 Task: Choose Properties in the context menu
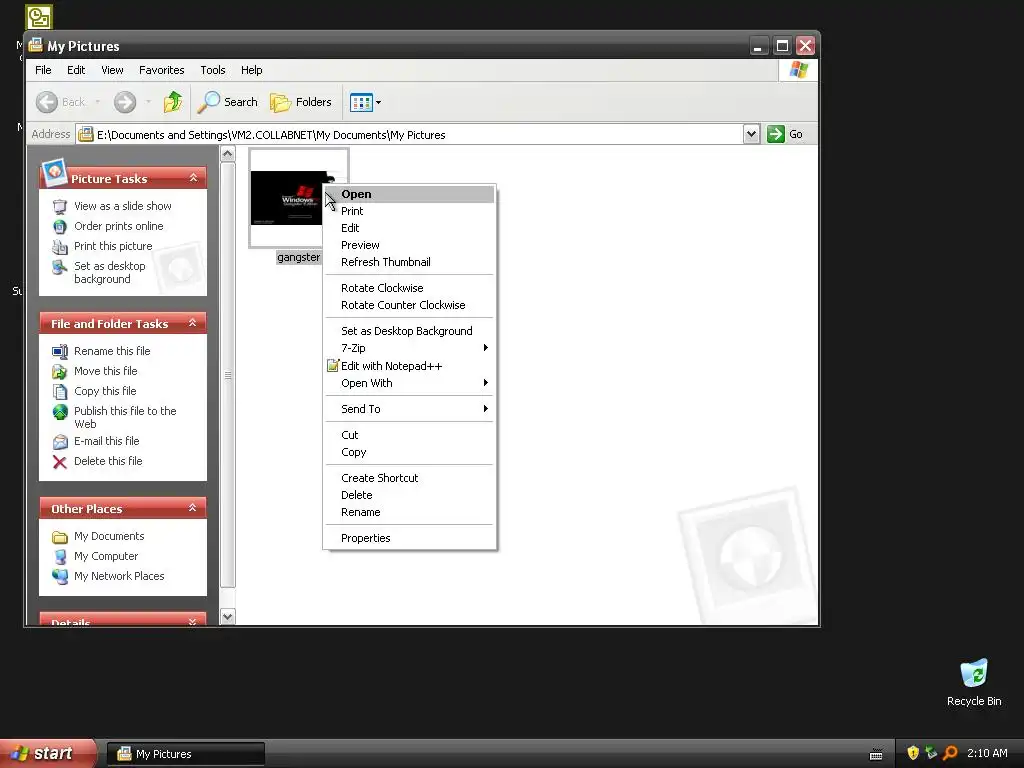click(x=409, y=538)
